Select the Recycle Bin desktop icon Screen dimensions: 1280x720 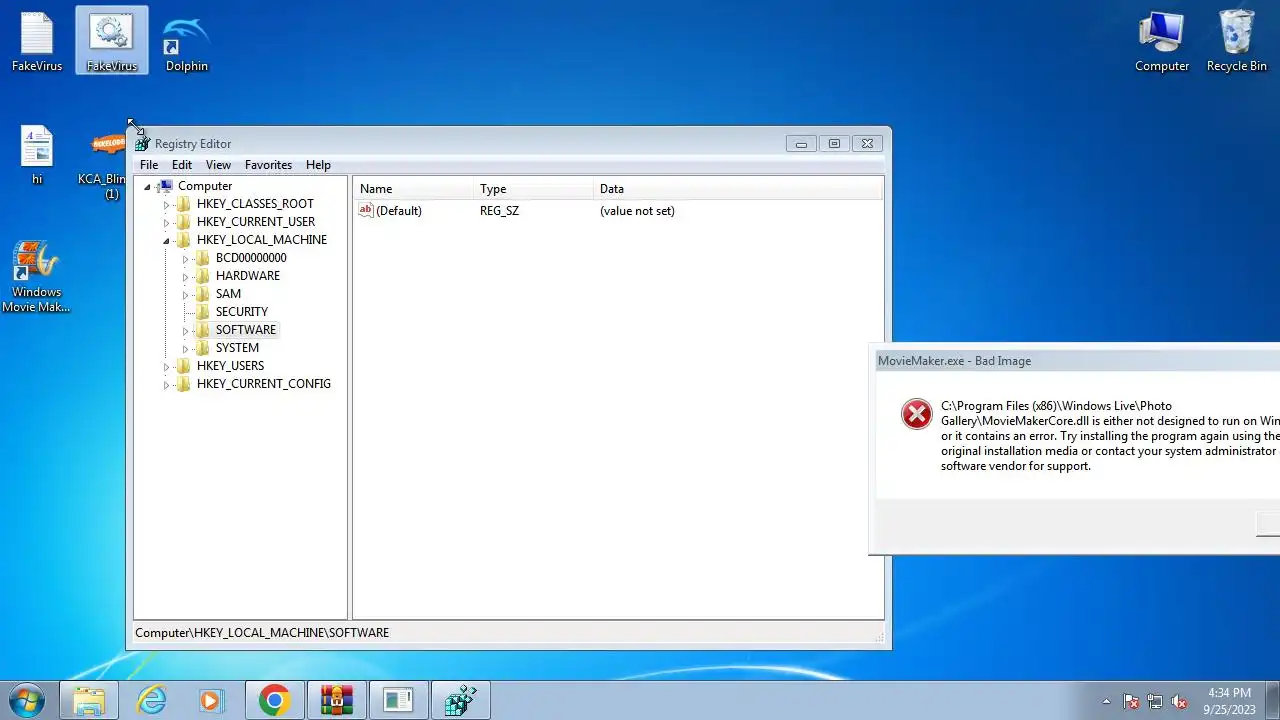pyautogui.click(x=1237, y=42)
